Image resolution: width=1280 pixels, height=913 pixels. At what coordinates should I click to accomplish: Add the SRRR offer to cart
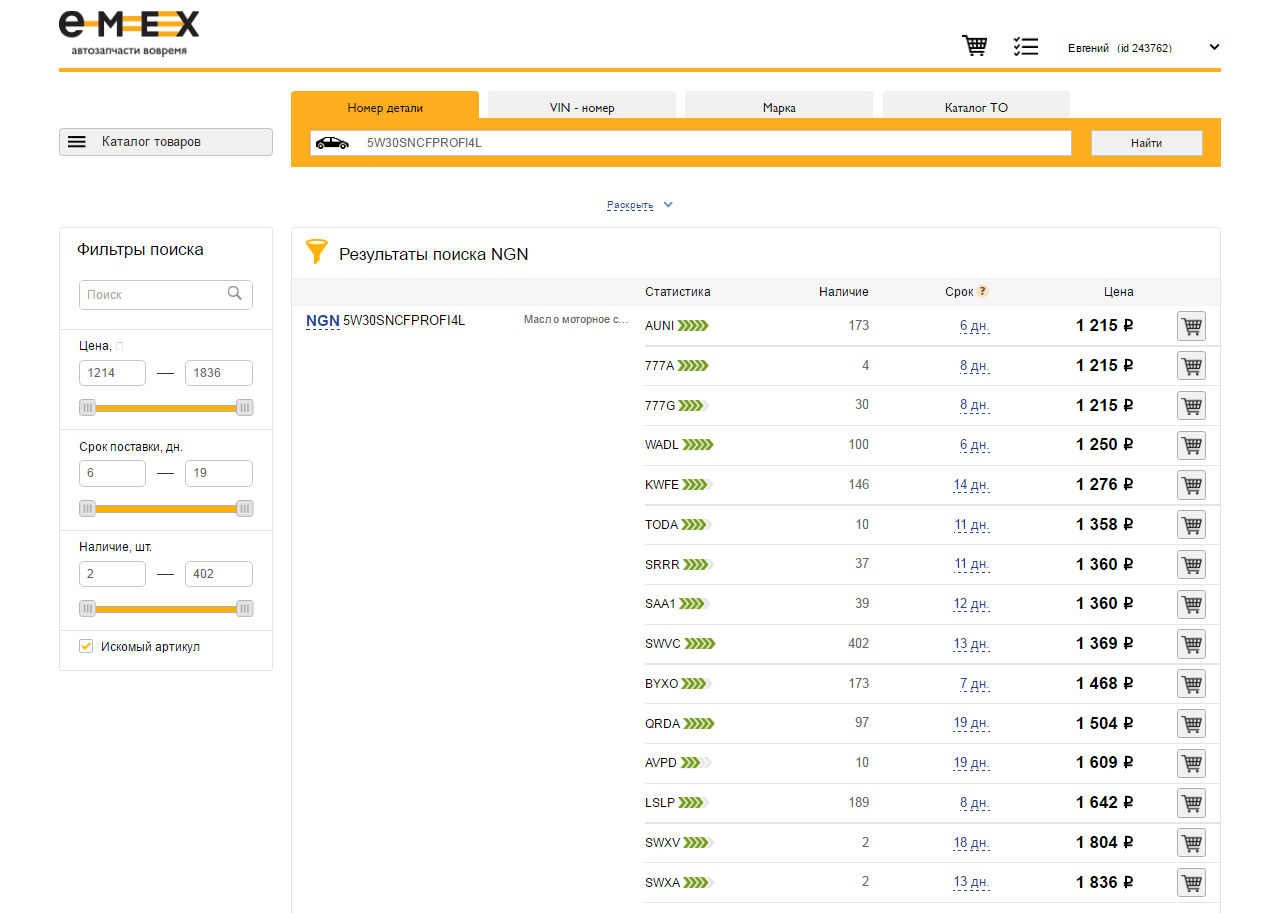click(1191, 565)
